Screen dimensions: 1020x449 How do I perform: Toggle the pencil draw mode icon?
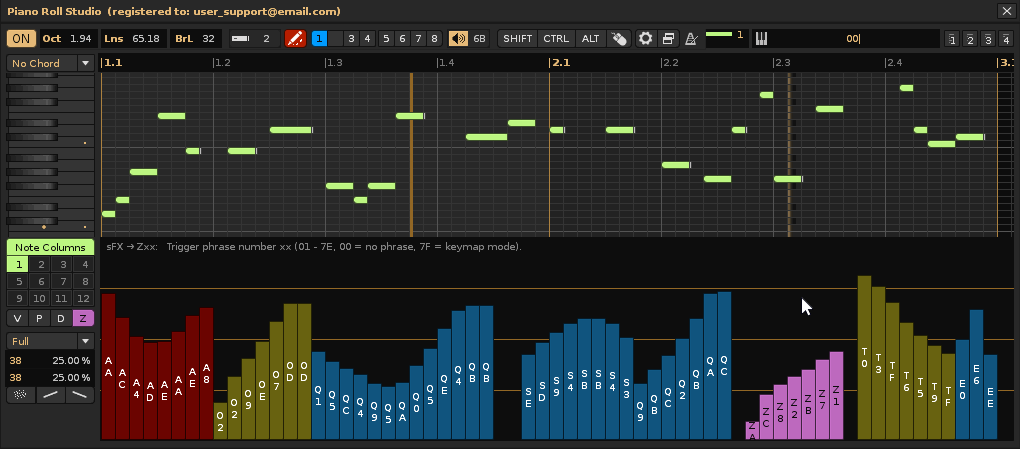(x=295, y=39)
